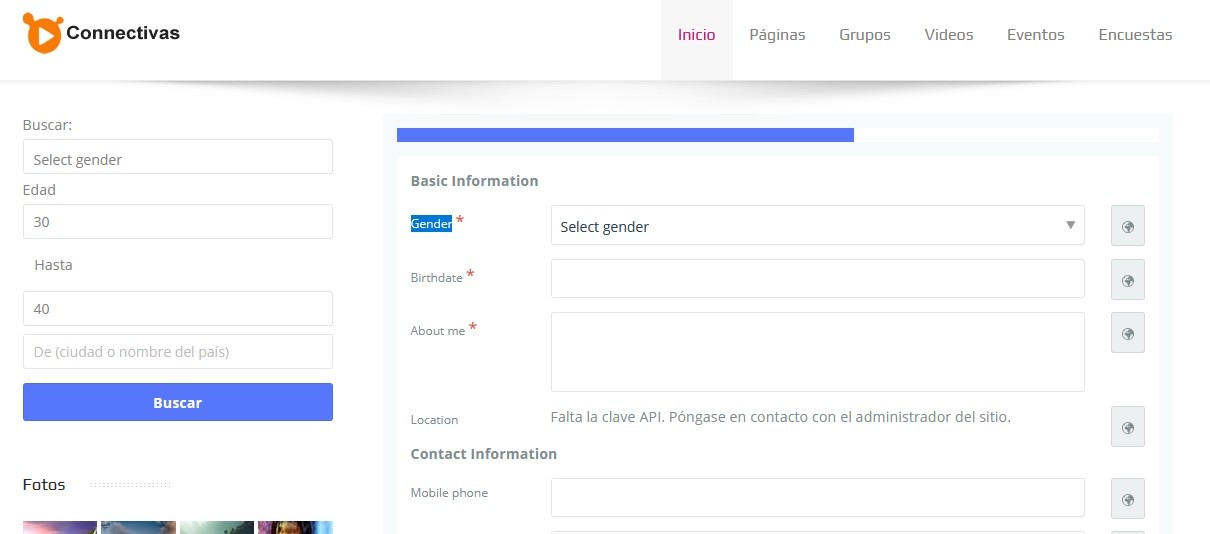1210x534 pixels.
Task: Click the Connectivas logo icon
Action: coord(43,33)
